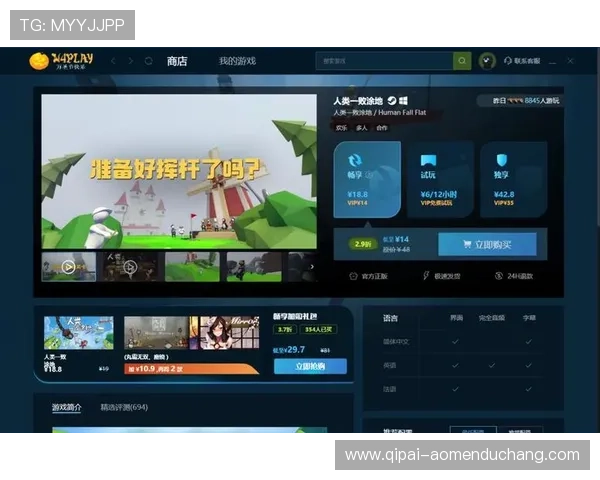
Task: Play the second video thumbnail
Action: click(x=130, y=267)
